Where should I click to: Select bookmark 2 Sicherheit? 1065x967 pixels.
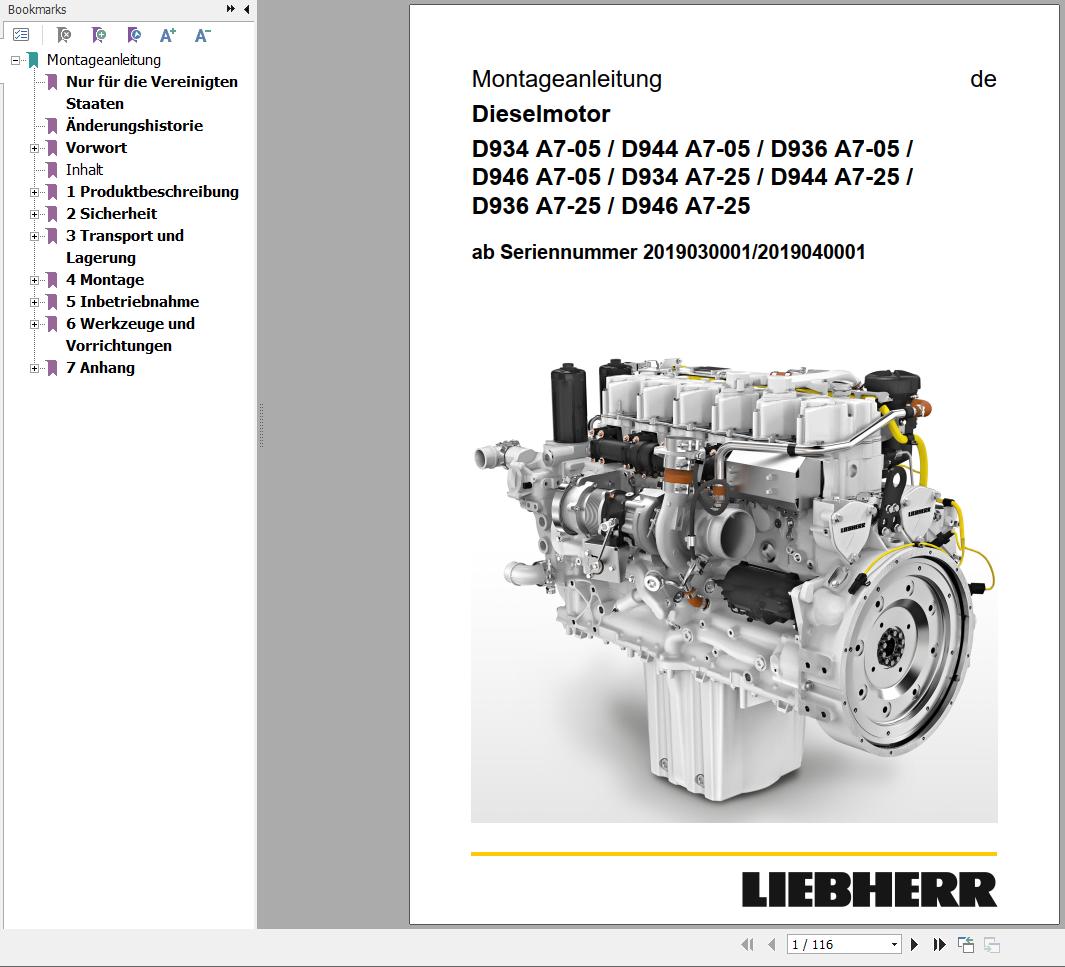tap(111, 213)
